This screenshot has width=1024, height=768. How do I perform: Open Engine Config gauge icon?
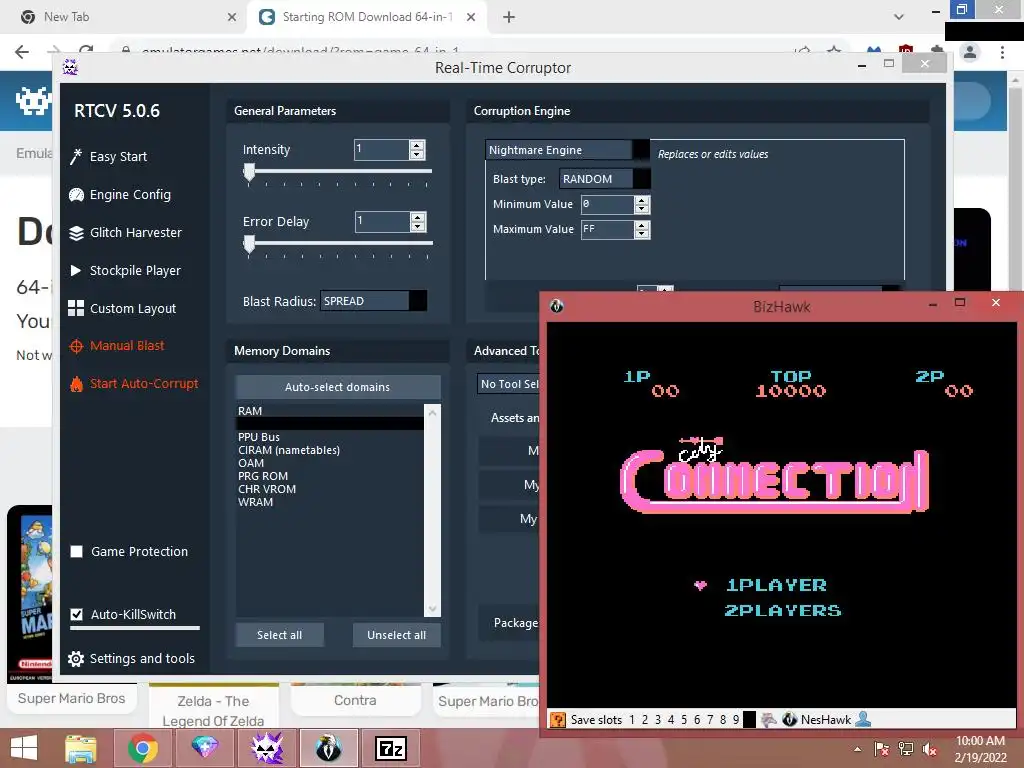click(x=76, y=195)
